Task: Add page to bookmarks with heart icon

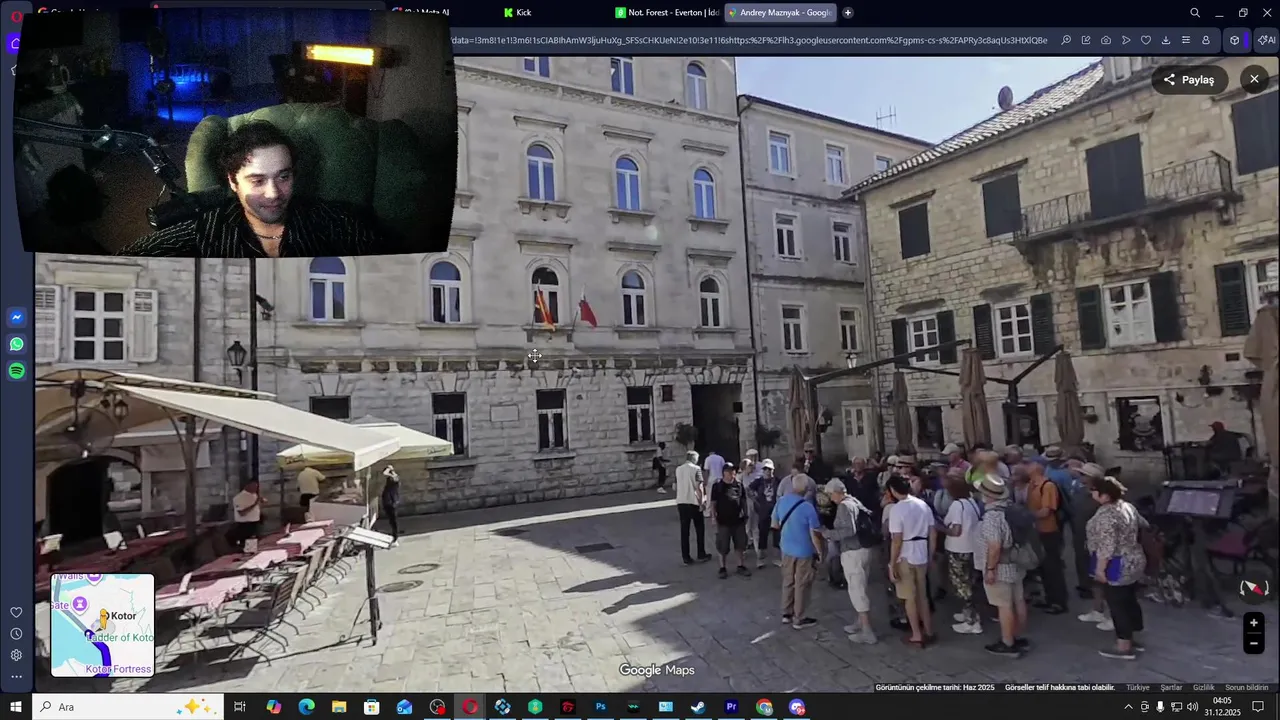Action: [x=1146, y=40]
